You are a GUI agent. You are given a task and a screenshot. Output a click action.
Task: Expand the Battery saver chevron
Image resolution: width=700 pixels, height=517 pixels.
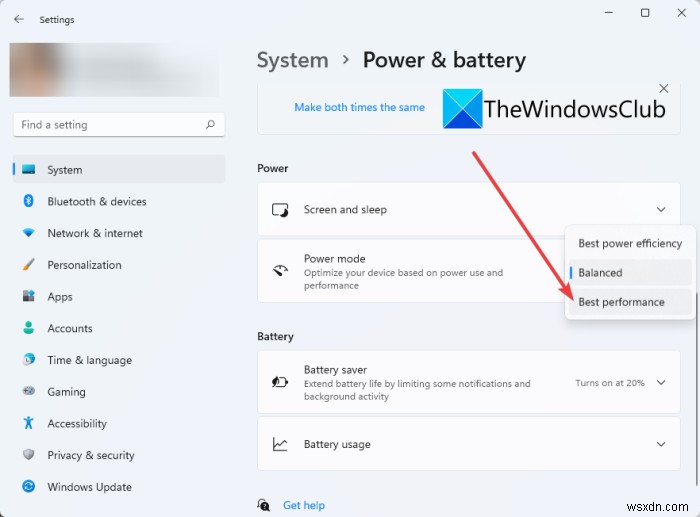(x=661, y=383)
